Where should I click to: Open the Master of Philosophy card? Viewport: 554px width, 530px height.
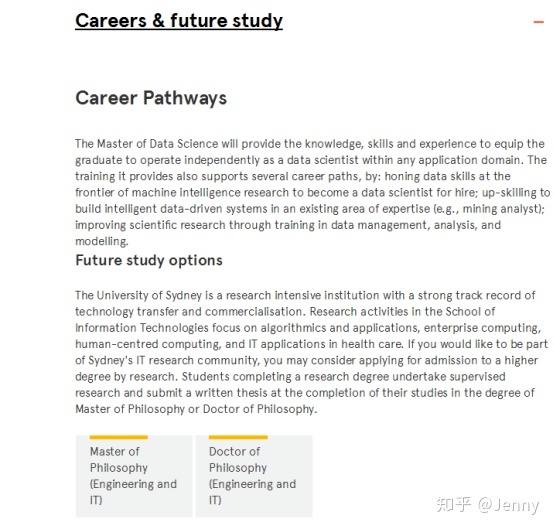tap(134, 476)
